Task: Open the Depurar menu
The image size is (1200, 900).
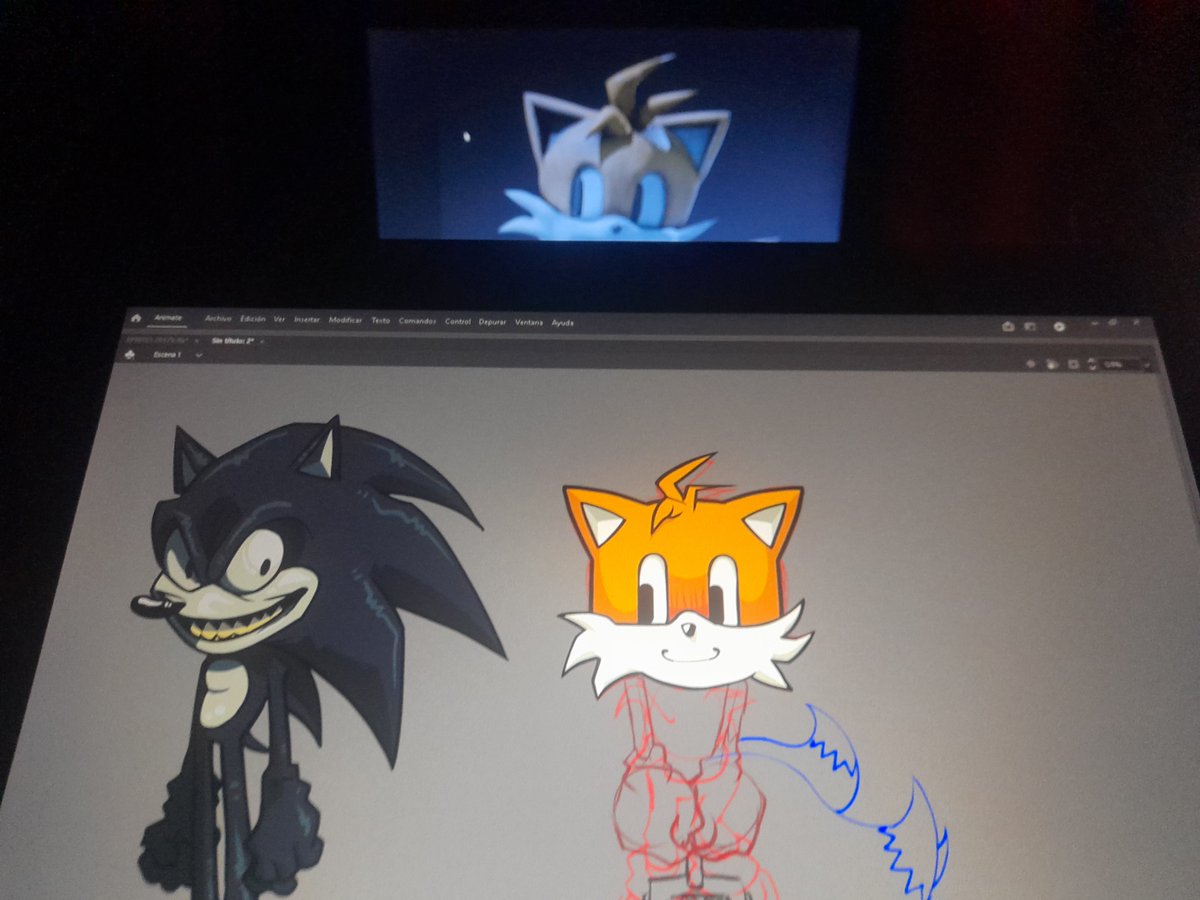Action: (492, 322)
